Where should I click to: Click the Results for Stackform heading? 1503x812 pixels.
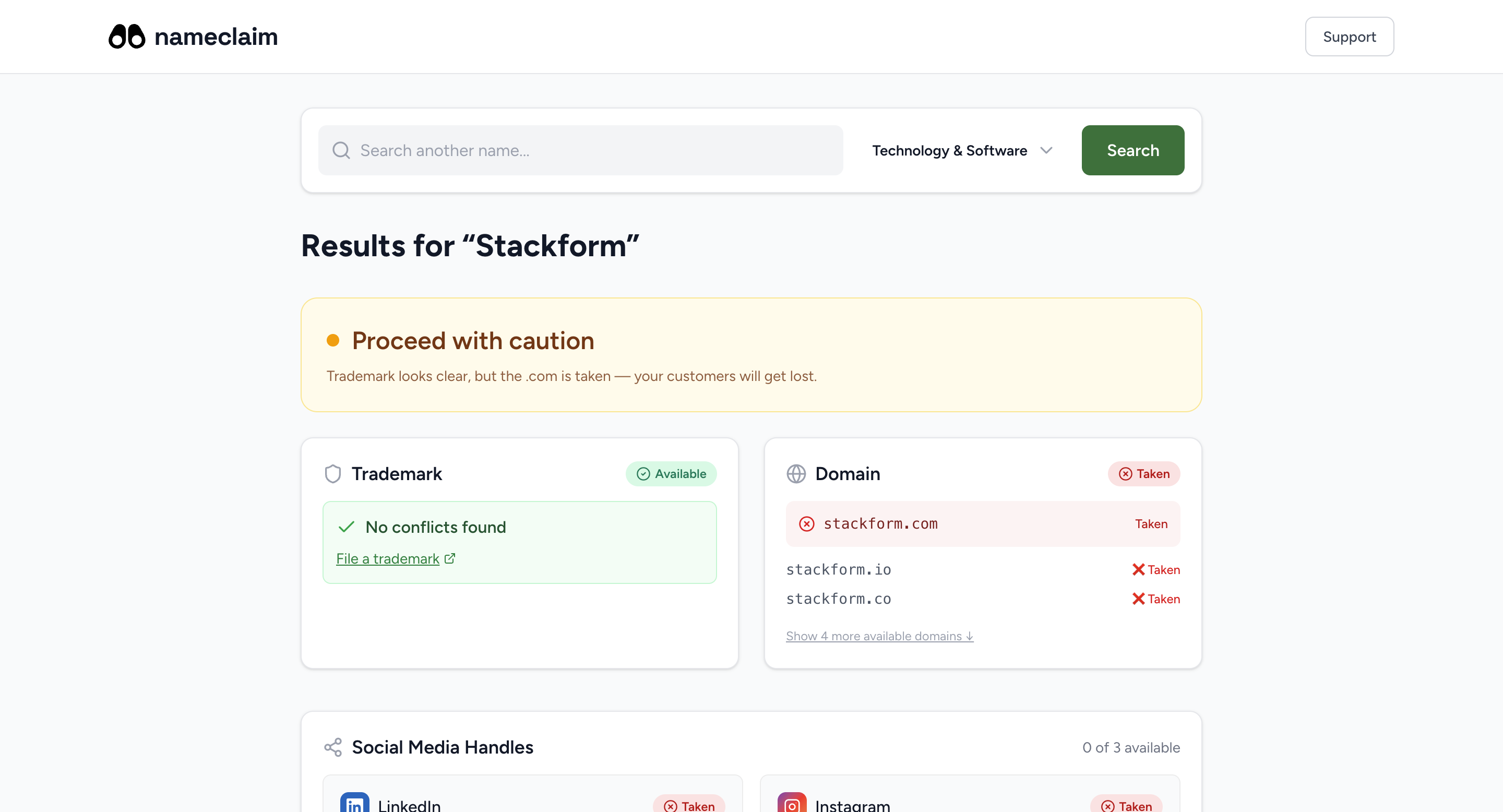(470, 246)
